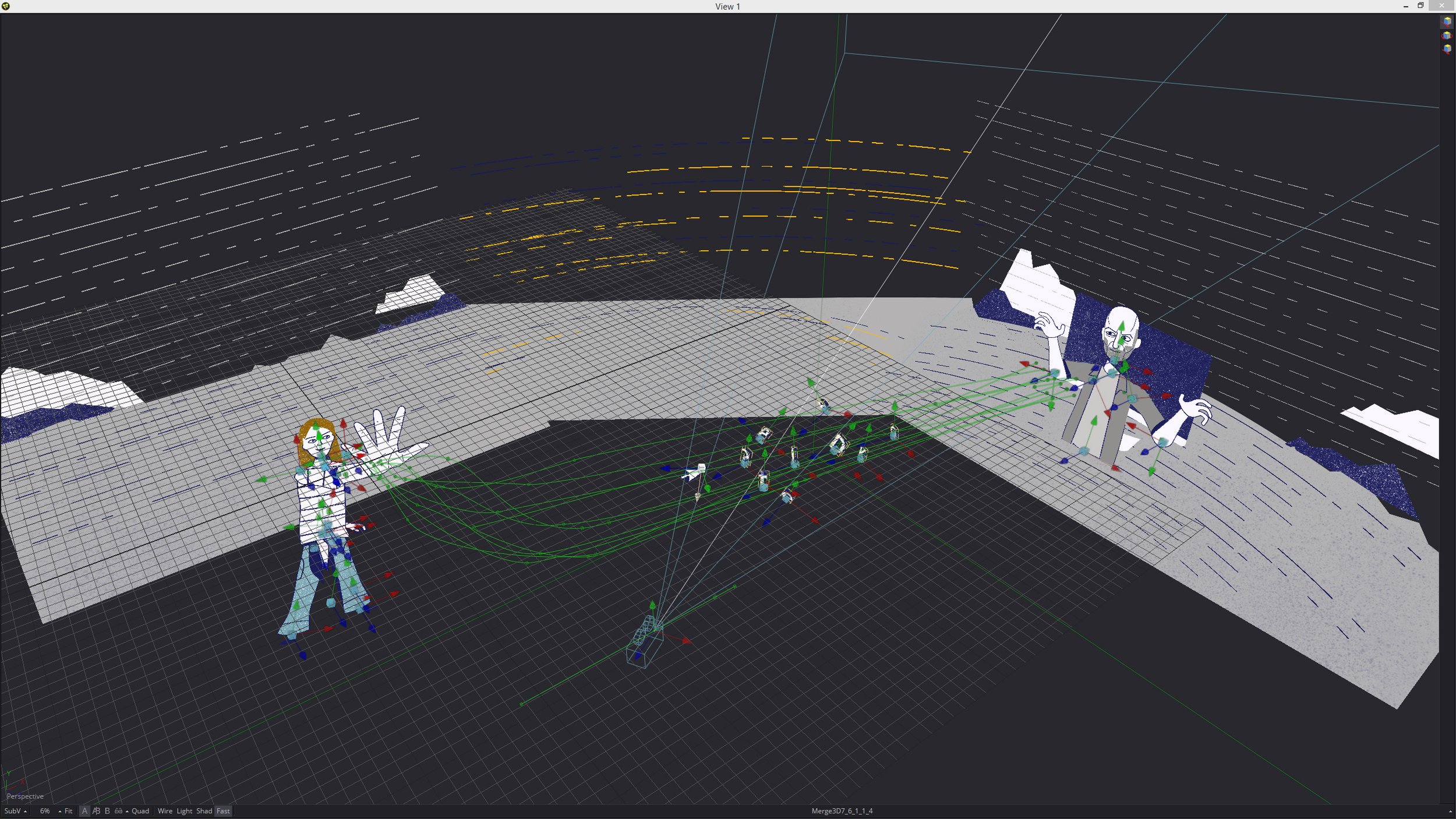
Task: Show buffer A in the viewer
Action: 84,811
